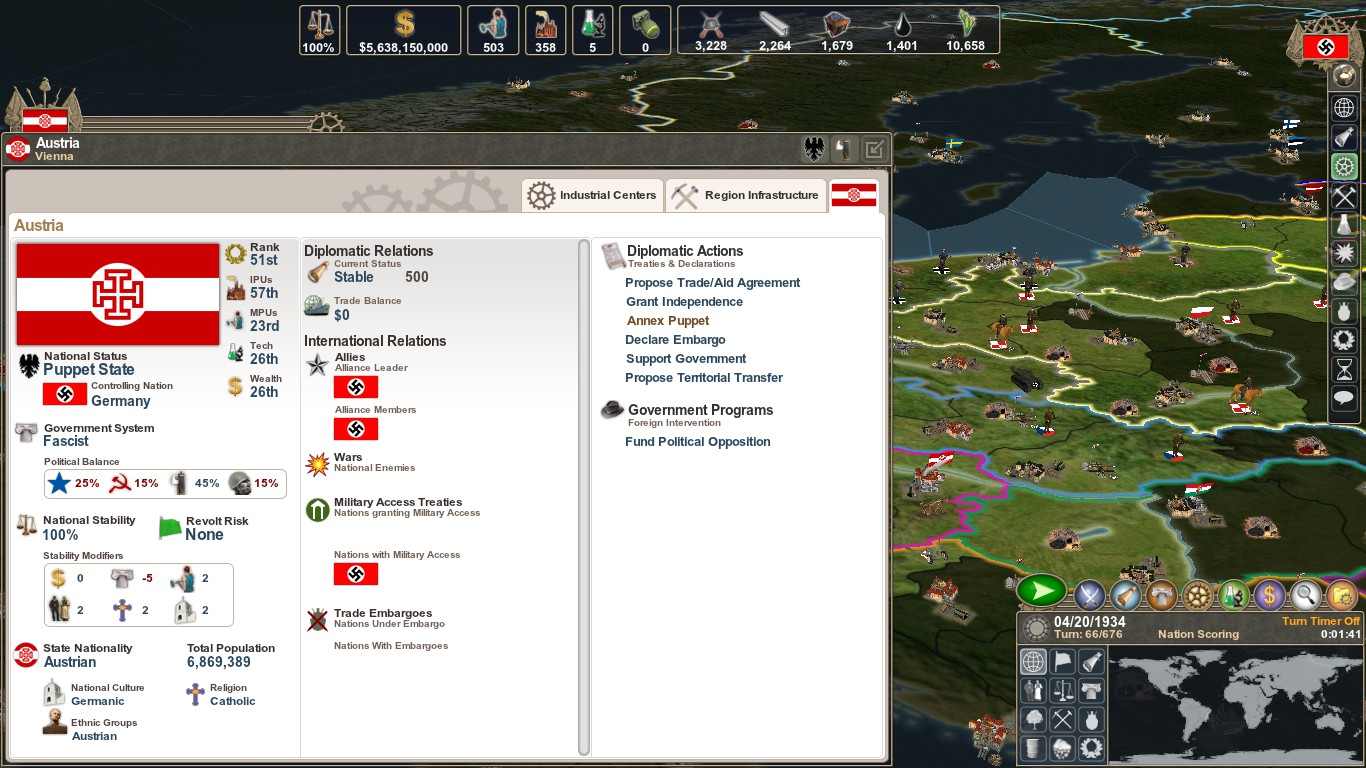Select the Austrian flag tab
The width and height of the screenshot is (1366, 768).
point(854,195)
